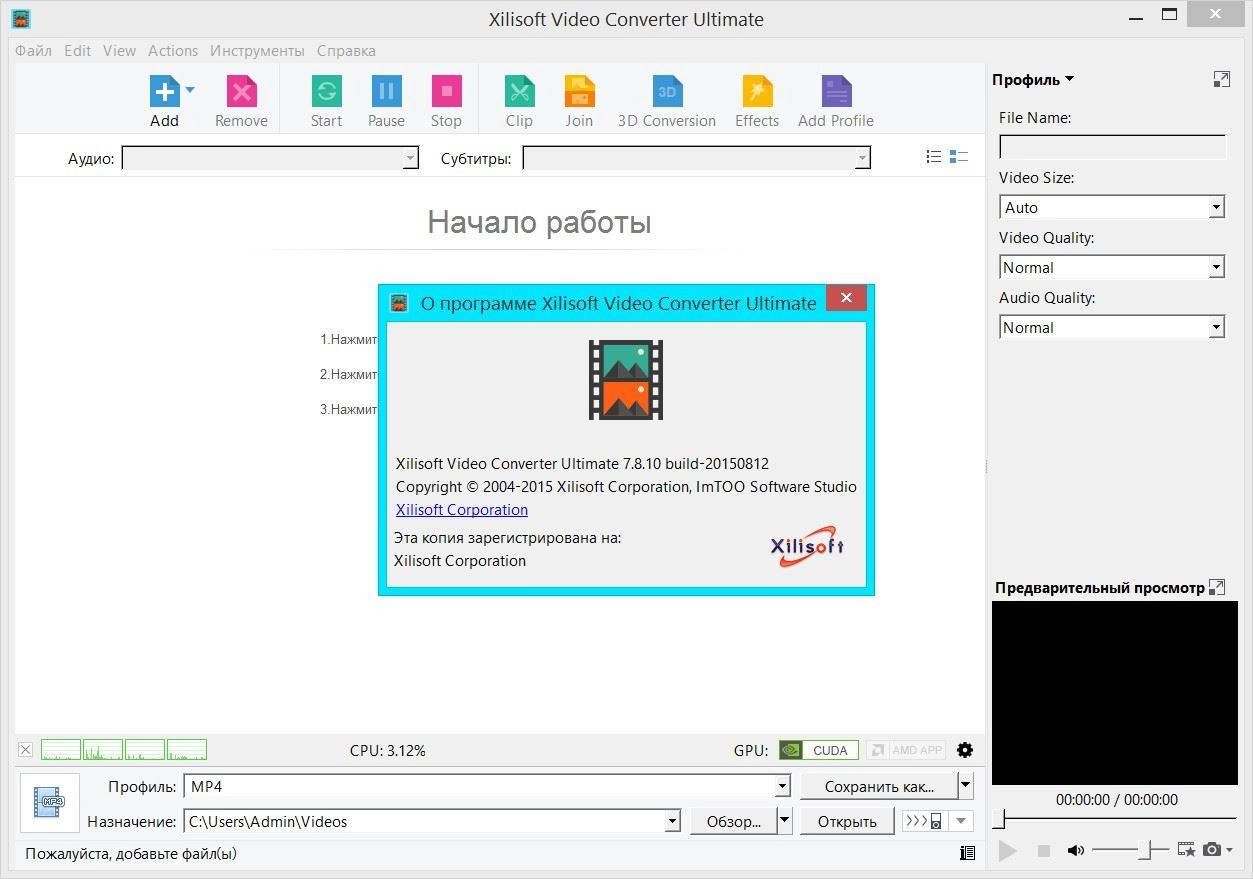Open the Actions menu

[173, 51]
